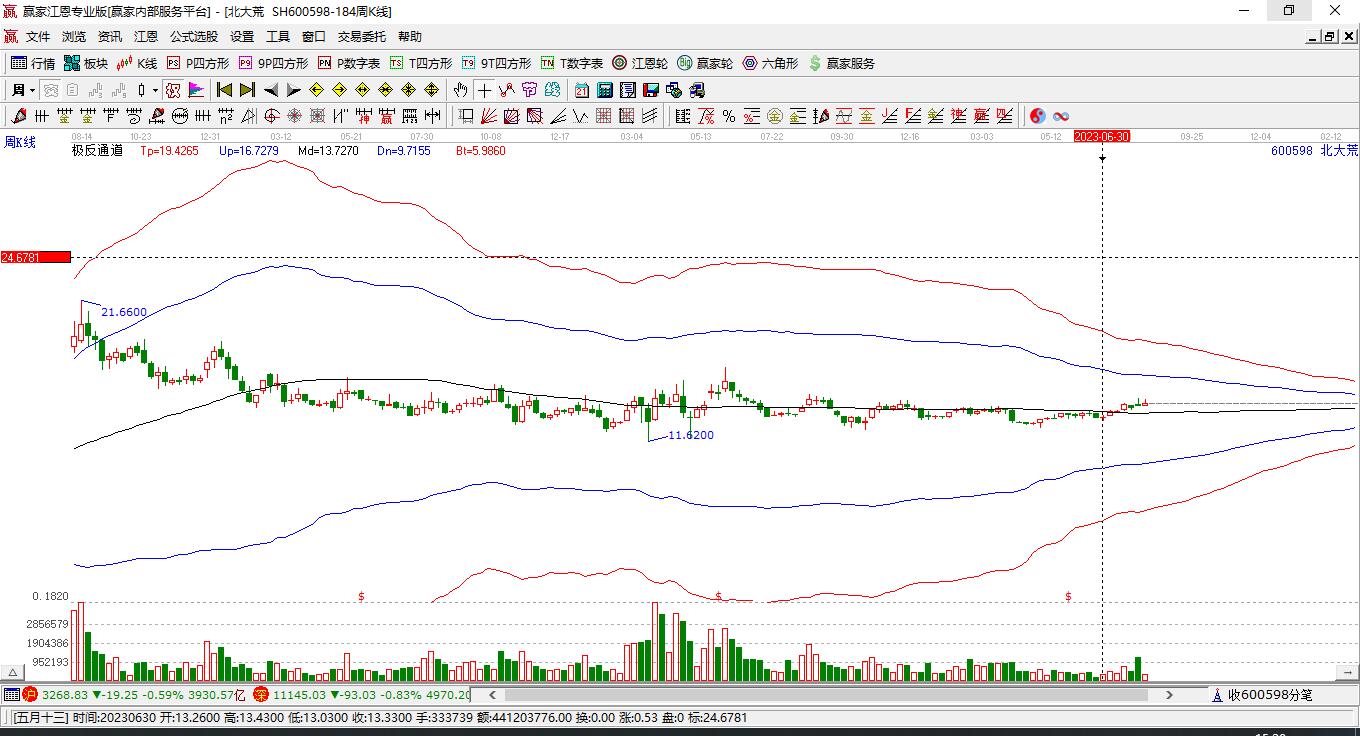This screenshot has width=1360, height=736.
Task: Open the 公式选股 menu
Action: coord(194,37)
